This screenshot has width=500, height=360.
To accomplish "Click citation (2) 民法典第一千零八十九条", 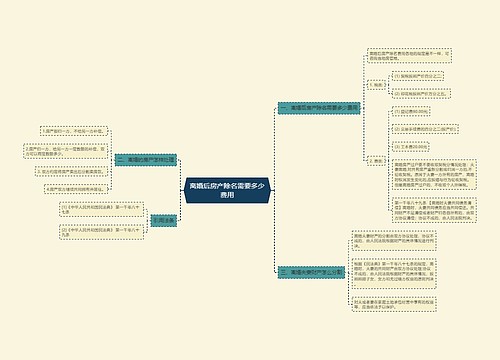I will (x=101, y=232).
